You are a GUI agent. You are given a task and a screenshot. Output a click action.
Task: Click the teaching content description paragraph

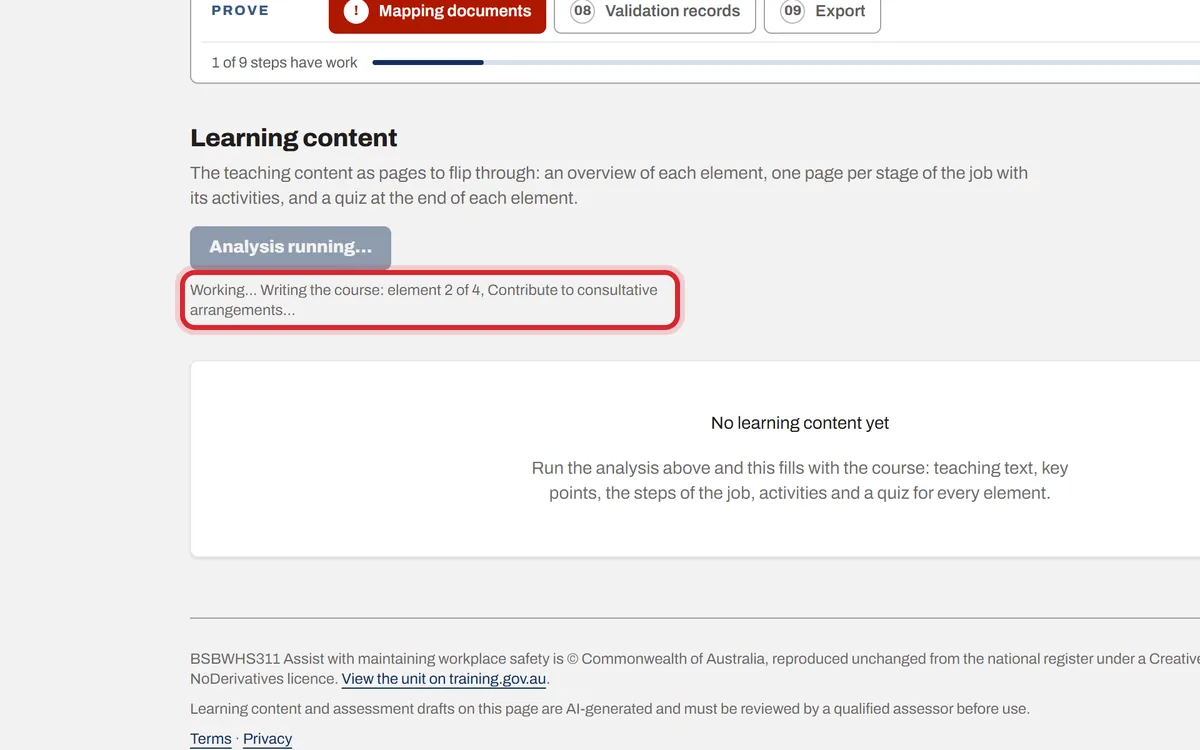pyautogui.click(x=609, y=185)
